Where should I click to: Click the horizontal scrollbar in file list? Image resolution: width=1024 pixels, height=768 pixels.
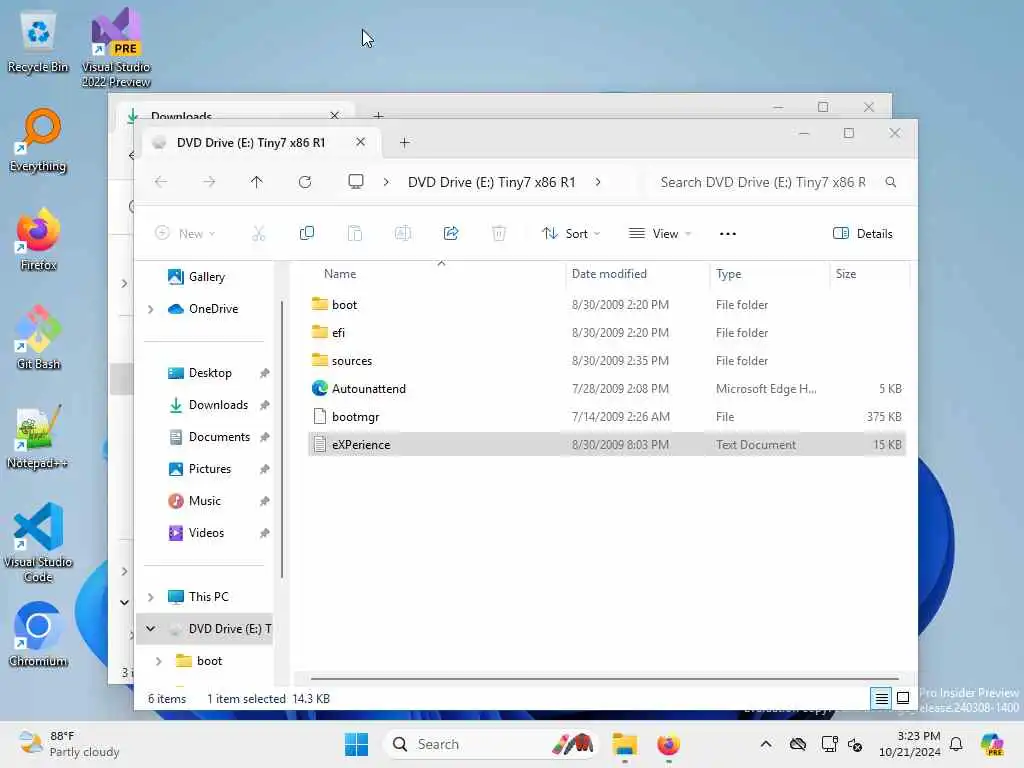[x=604, y=679]
